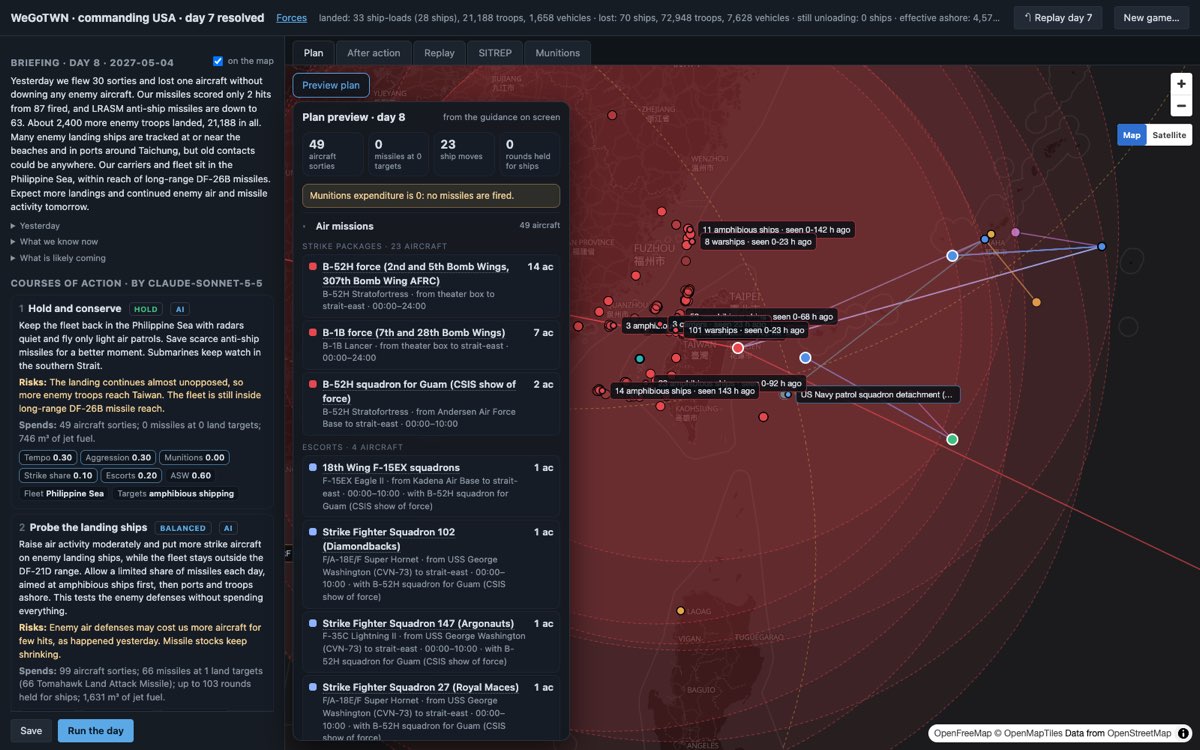Screen dimensions: 1200x750
Task: Click the Preview plan button
Action: tap(331, 85)
